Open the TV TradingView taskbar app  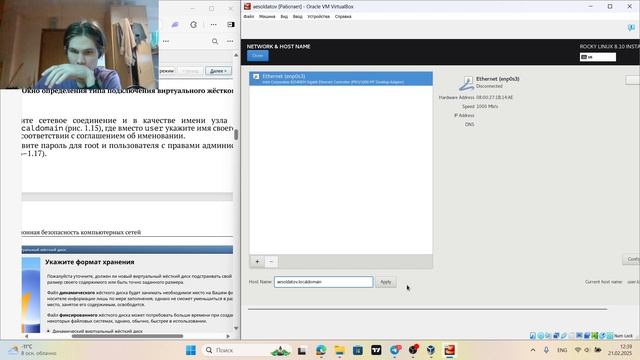point(376,350)
